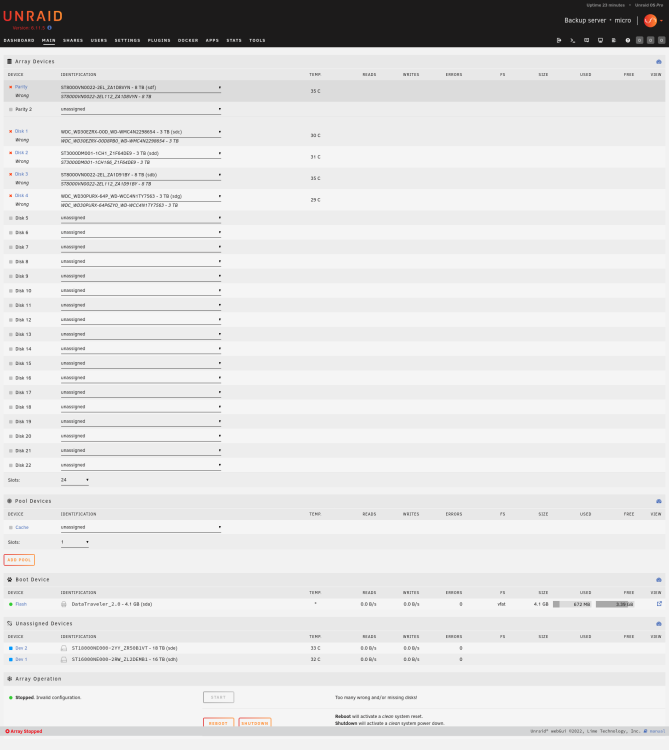Open the Parity 2 unassigned dropdown
669x750 pixels.
(x=141, y=109)
